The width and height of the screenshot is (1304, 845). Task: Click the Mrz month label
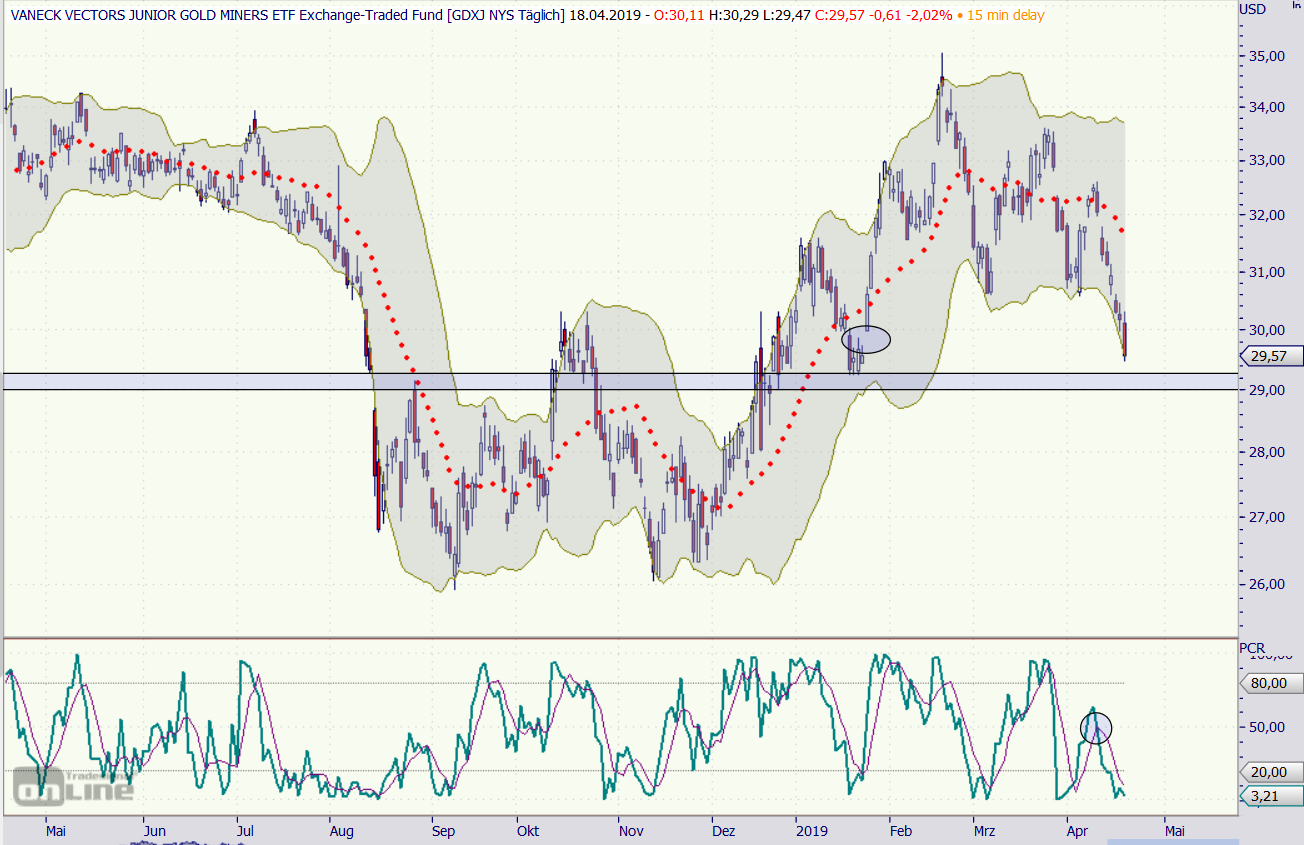point(986,831)
